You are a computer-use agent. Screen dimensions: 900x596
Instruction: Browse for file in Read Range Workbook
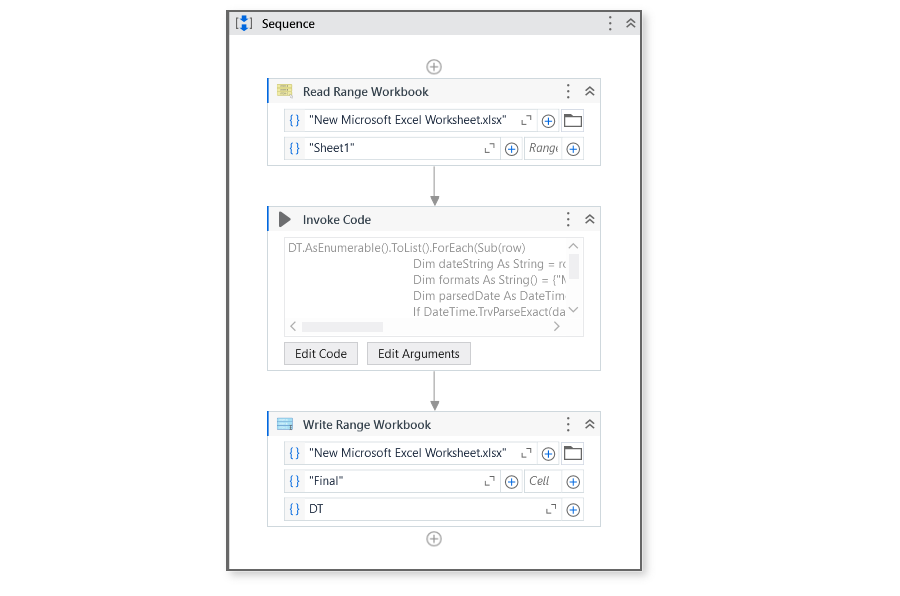pos(572,121)
